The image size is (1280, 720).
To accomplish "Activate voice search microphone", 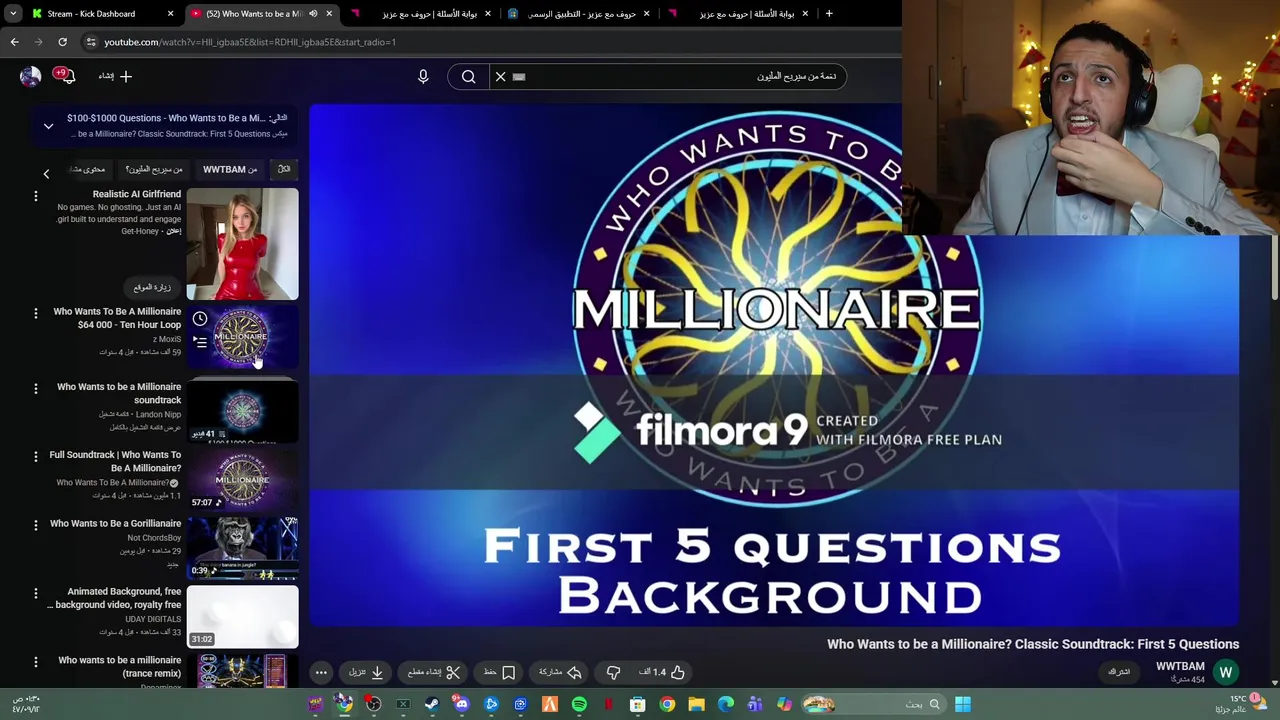I will click(423, 76).
